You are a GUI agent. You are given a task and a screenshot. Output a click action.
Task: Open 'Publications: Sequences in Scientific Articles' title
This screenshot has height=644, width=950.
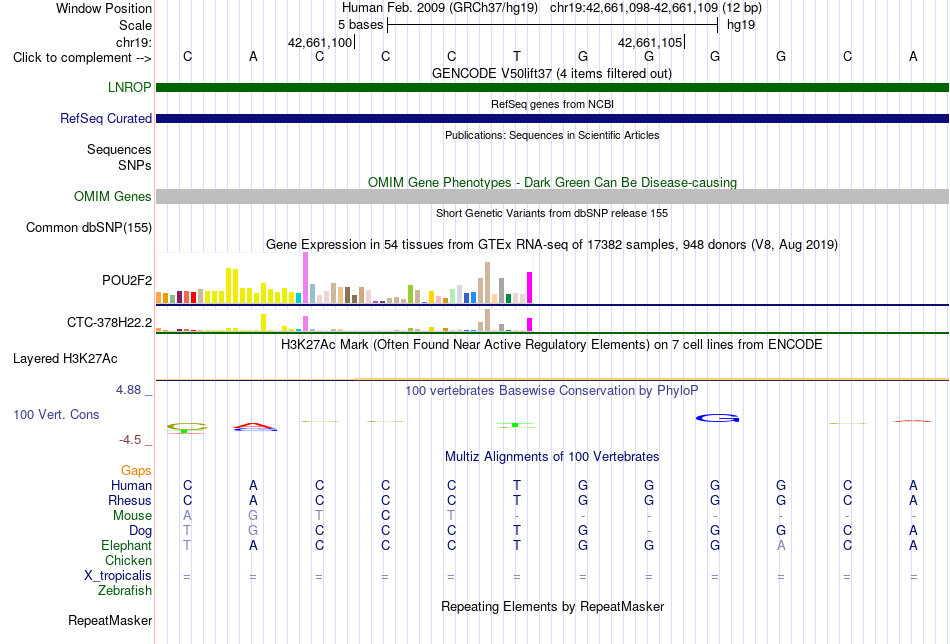tap(552, 135)
